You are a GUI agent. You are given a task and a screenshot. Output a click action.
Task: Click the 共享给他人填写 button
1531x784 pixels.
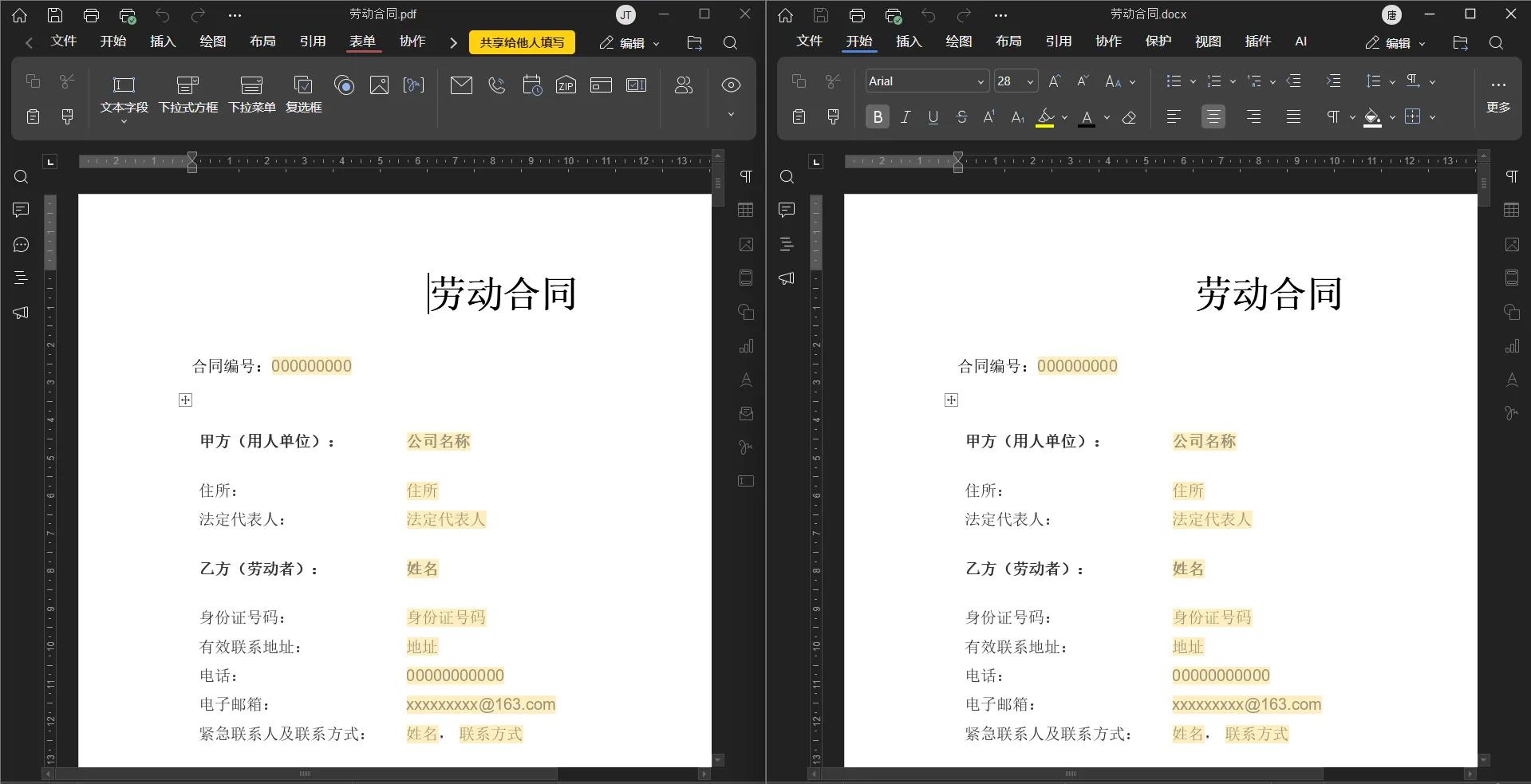(522, 41)
